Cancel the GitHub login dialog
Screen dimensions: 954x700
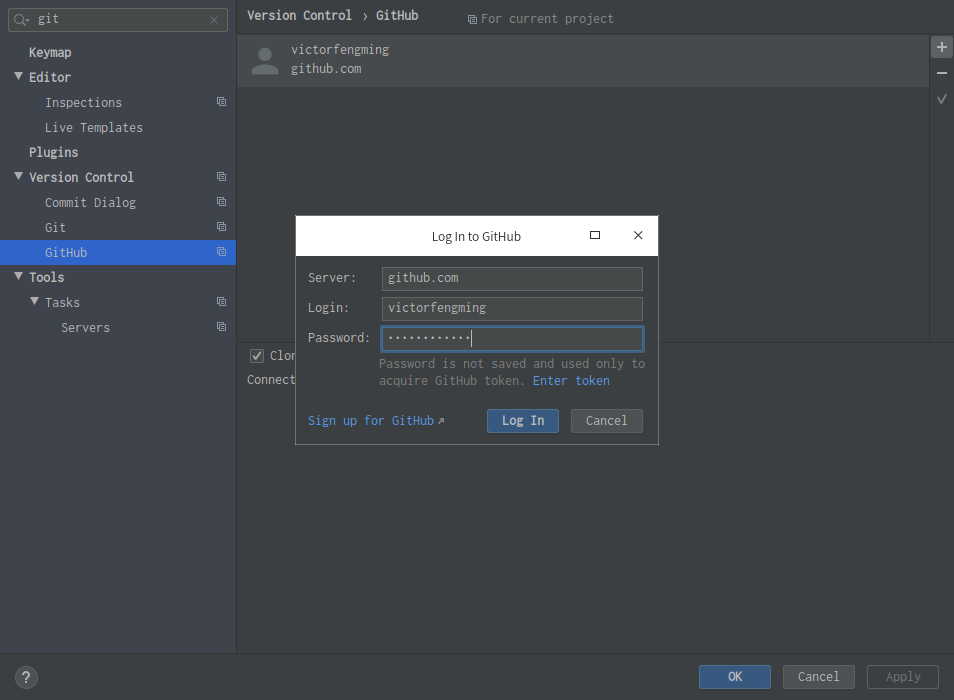(607, 421)
